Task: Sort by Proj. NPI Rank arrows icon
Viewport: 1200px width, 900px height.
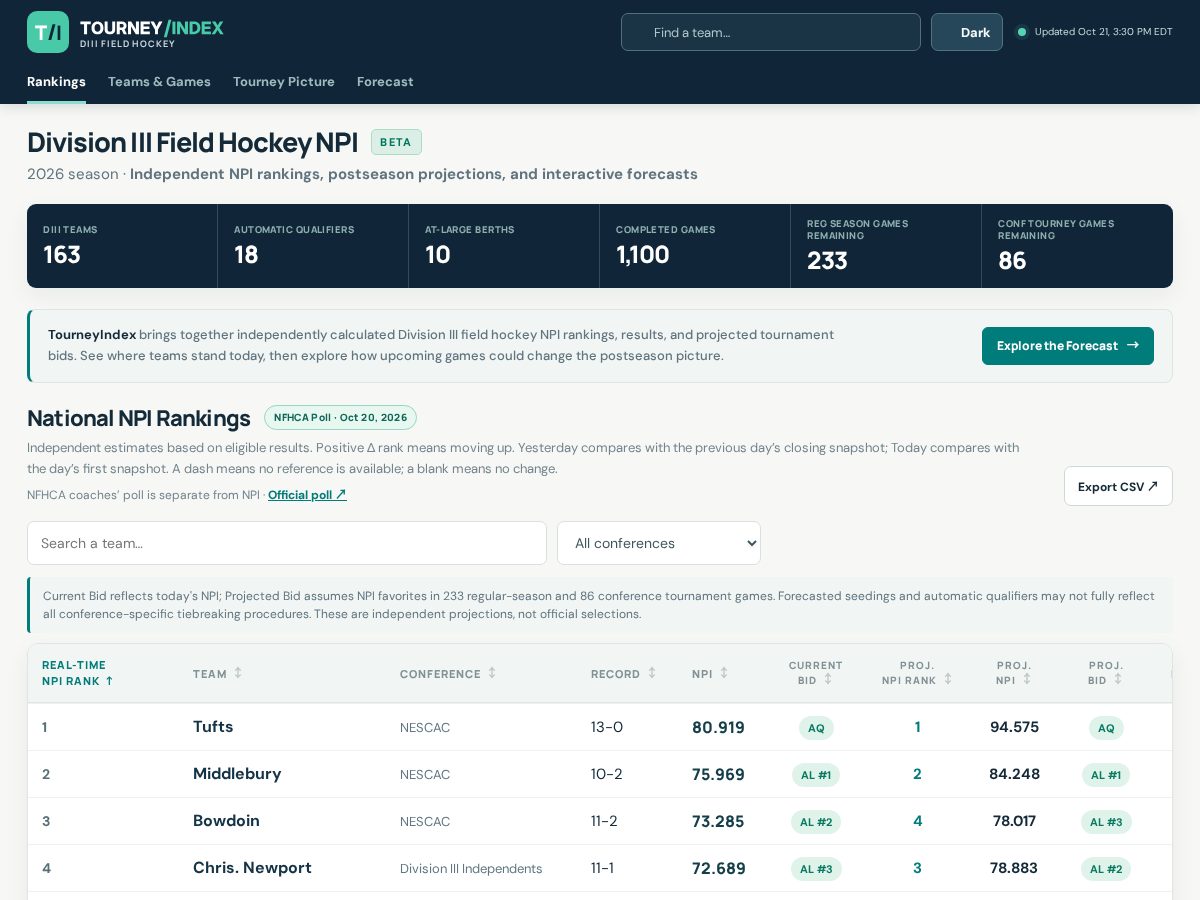Action: tap(948, 679)
